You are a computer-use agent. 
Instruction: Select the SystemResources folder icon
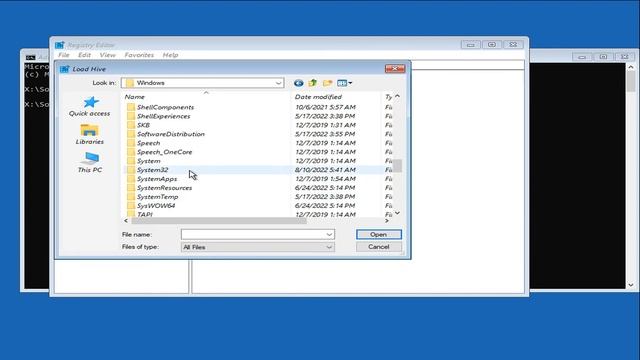[131, 188]
